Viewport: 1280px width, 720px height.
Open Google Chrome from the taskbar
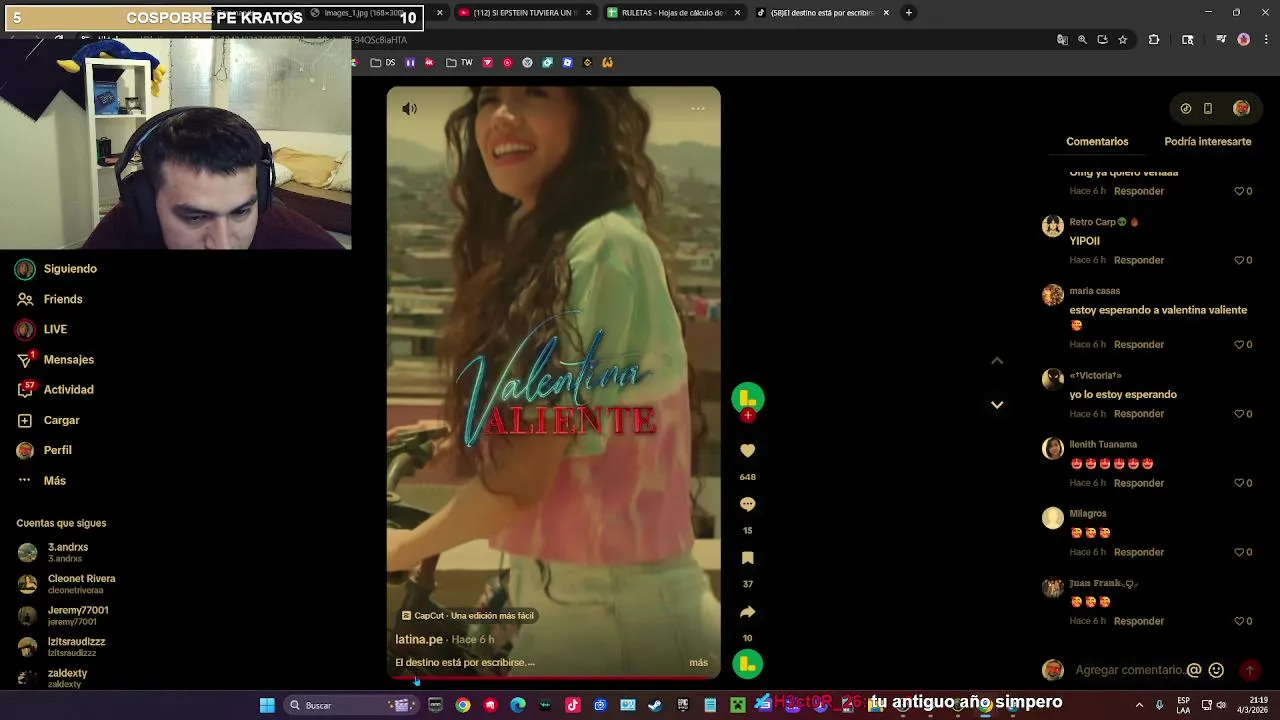coord(463,705)
